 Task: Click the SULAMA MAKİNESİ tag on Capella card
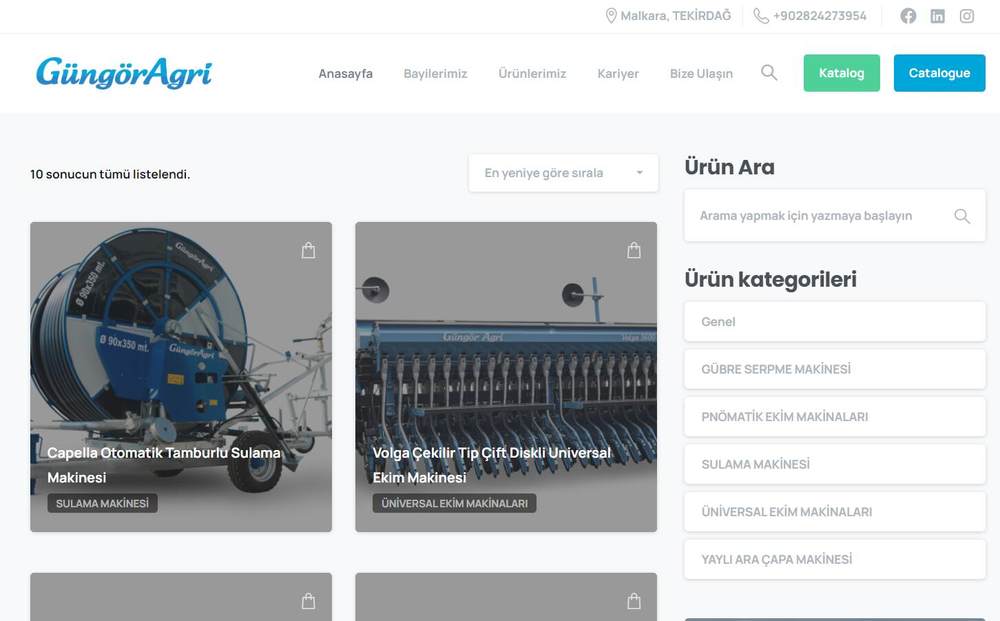pos(102,504)
